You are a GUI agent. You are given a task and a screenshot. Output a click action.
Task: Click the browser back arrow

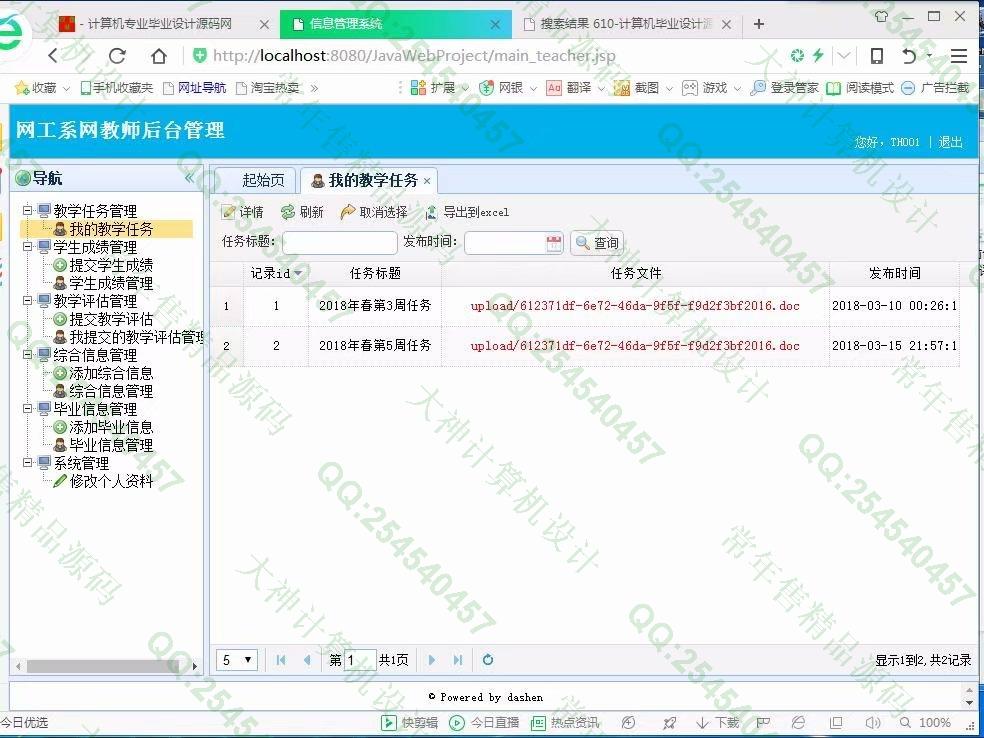coord(53,56)
